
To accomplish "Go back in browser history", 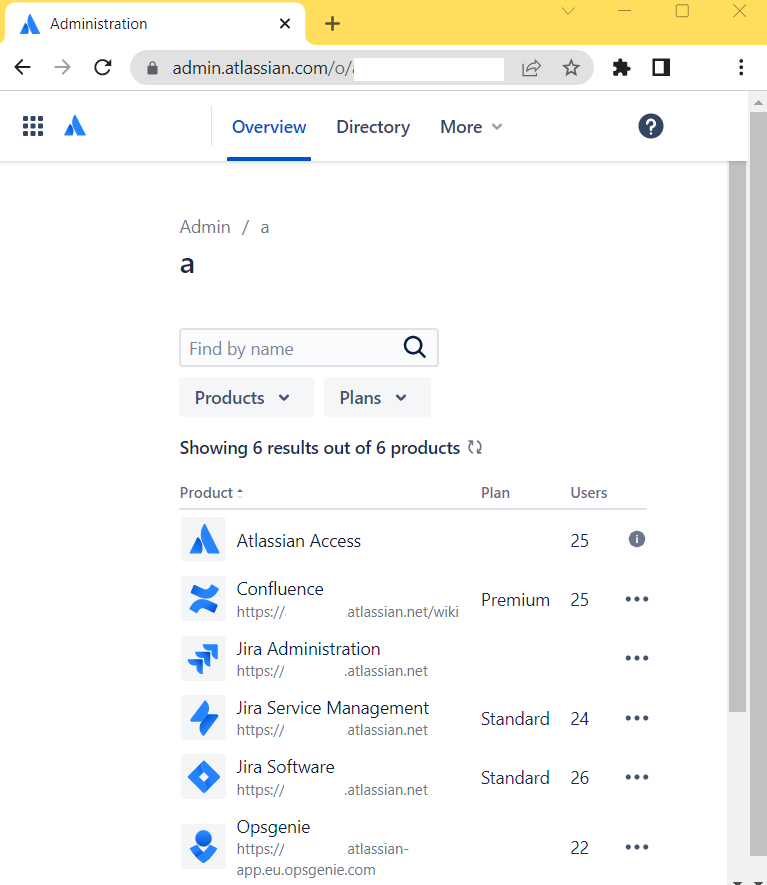I will tap(23, 67).
